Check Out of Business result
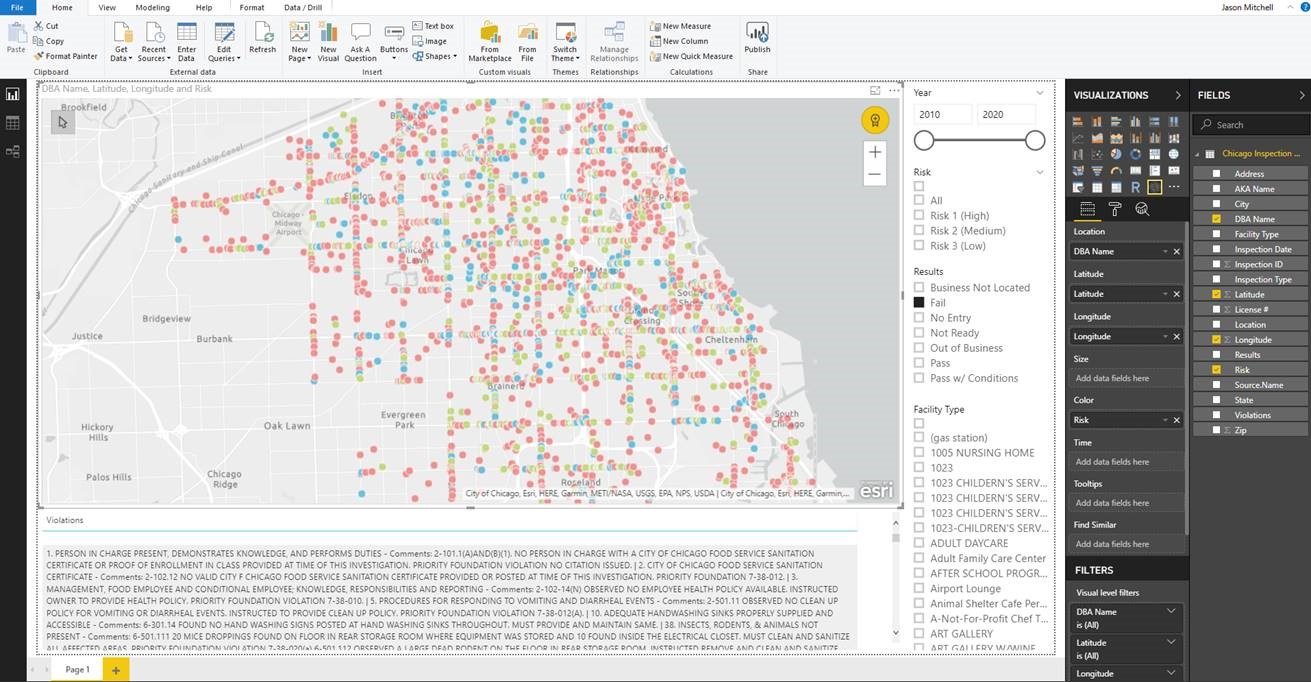Viewport: 1311px width, 682px height. pos(919,348)
